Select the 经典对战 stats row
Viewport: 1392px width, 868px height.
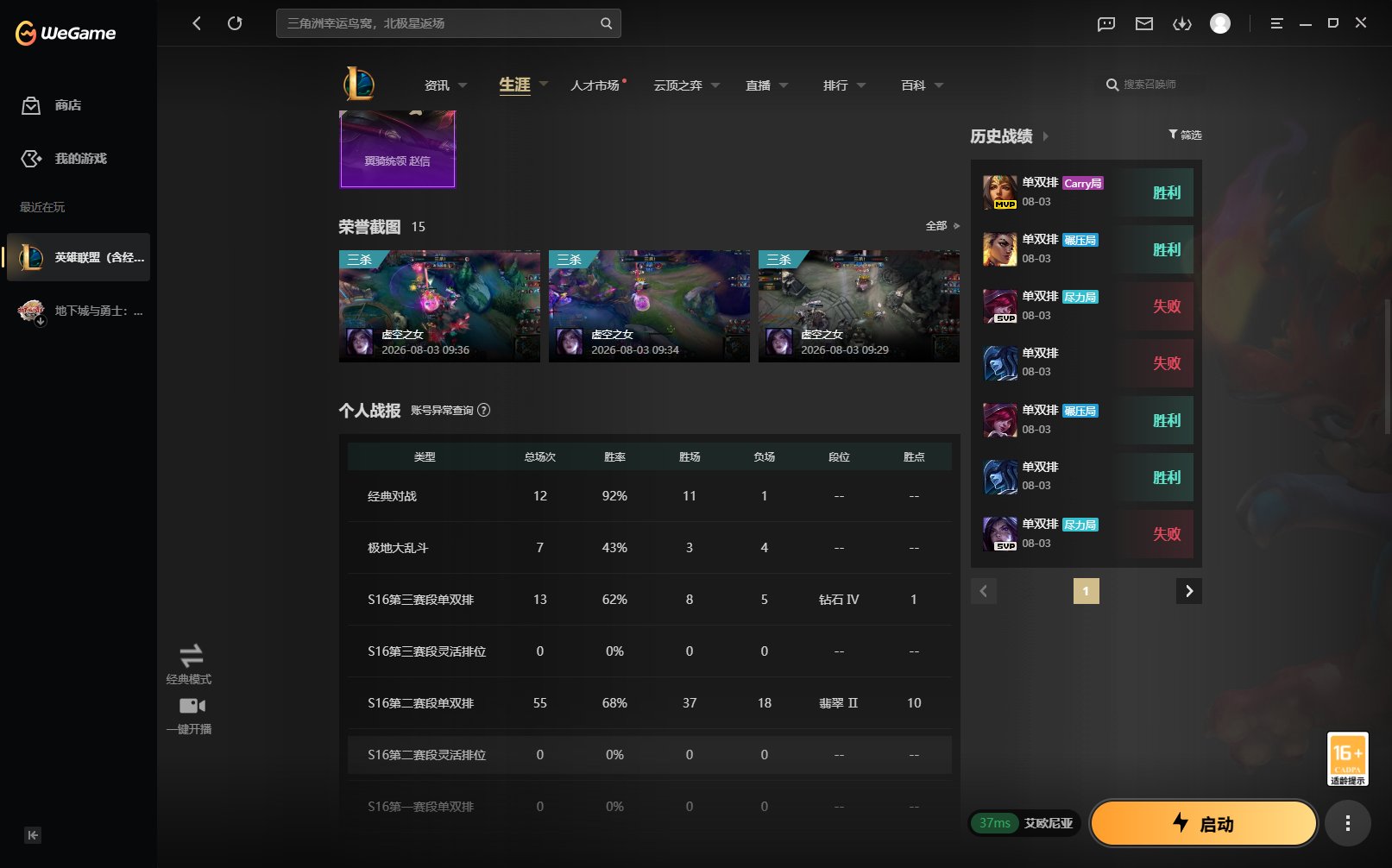coord(650,496)
